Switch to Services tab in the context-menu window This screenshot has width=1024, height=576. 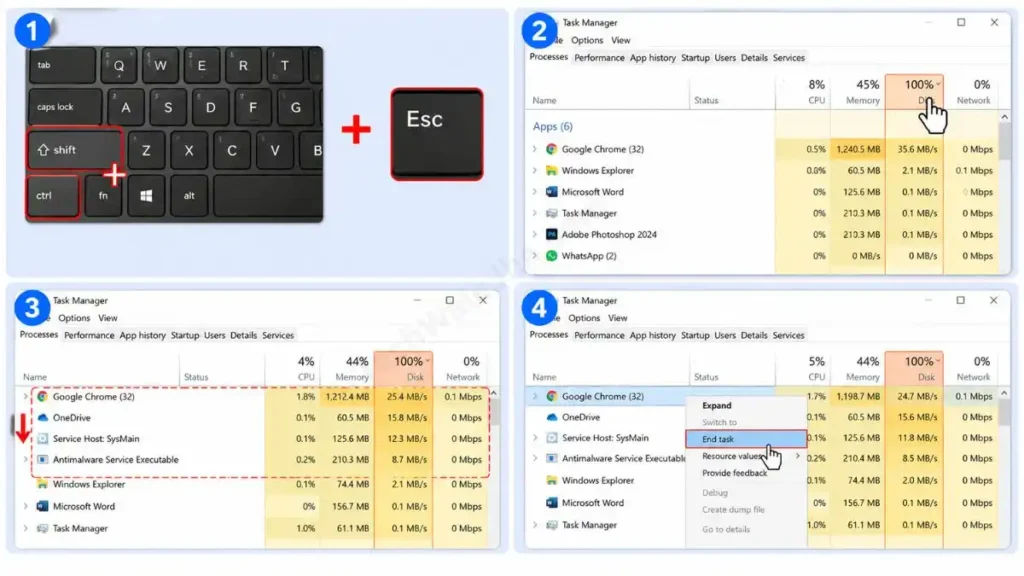788,335
